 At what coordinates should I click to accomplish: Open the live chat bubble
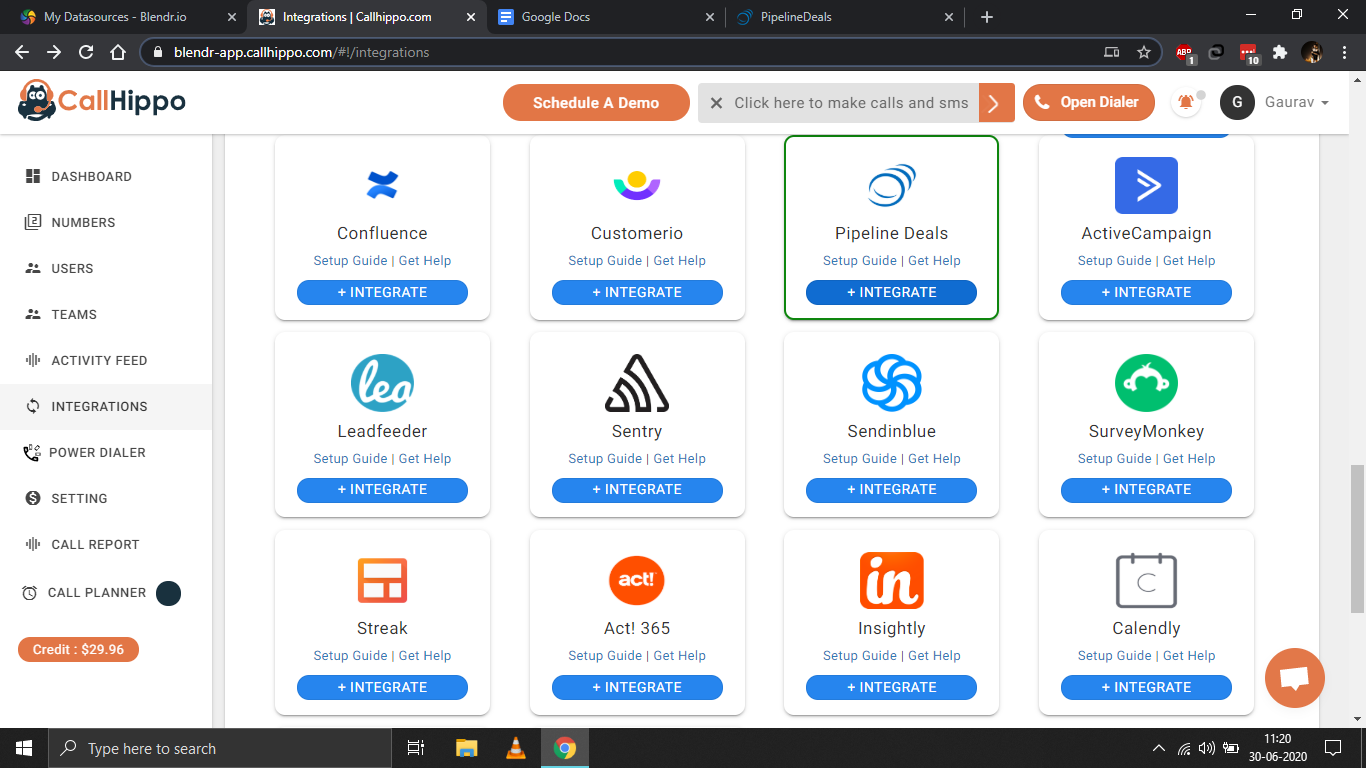(1294, 678)
